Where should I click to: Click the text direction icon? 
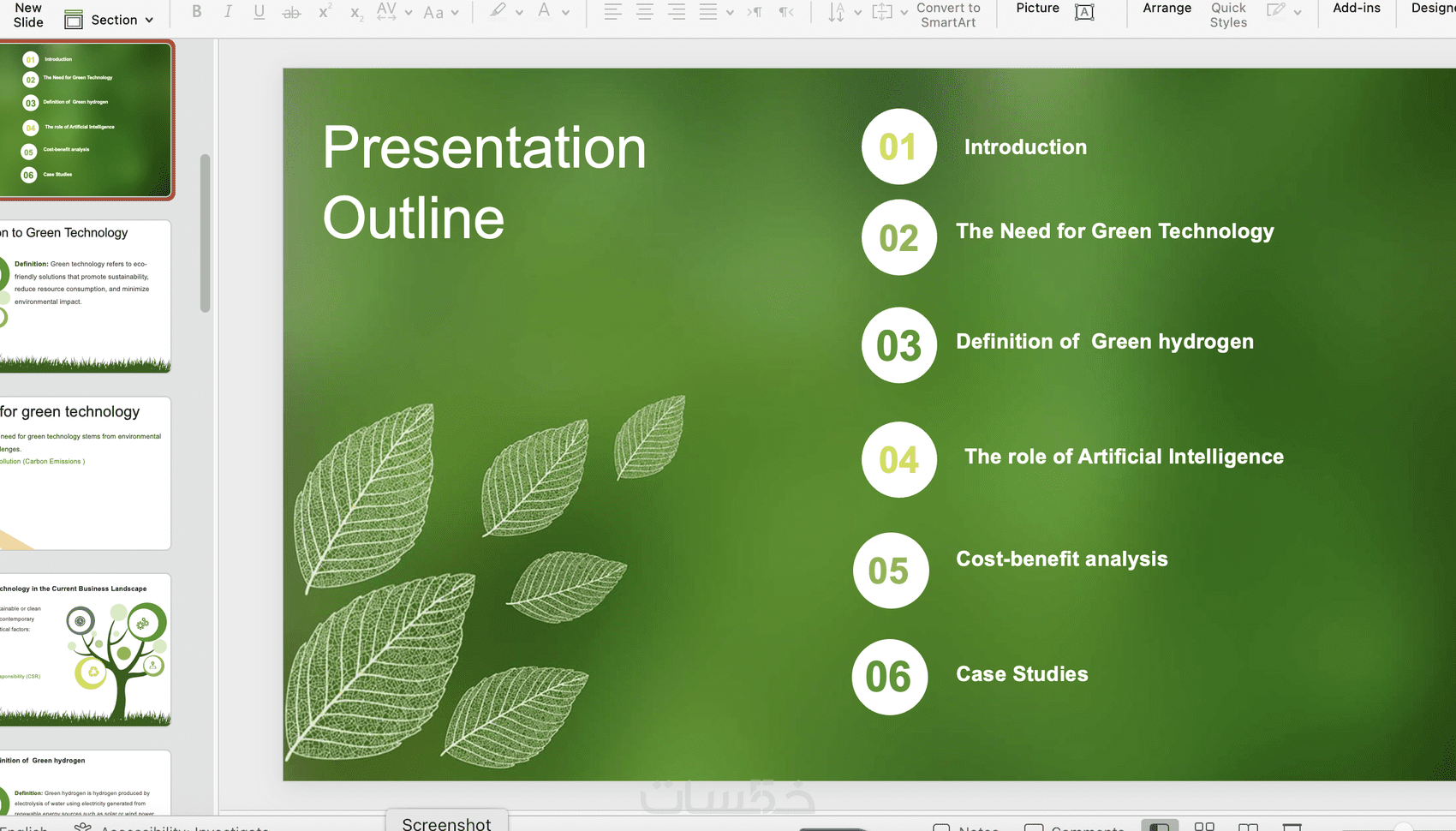tap(837, 12)
